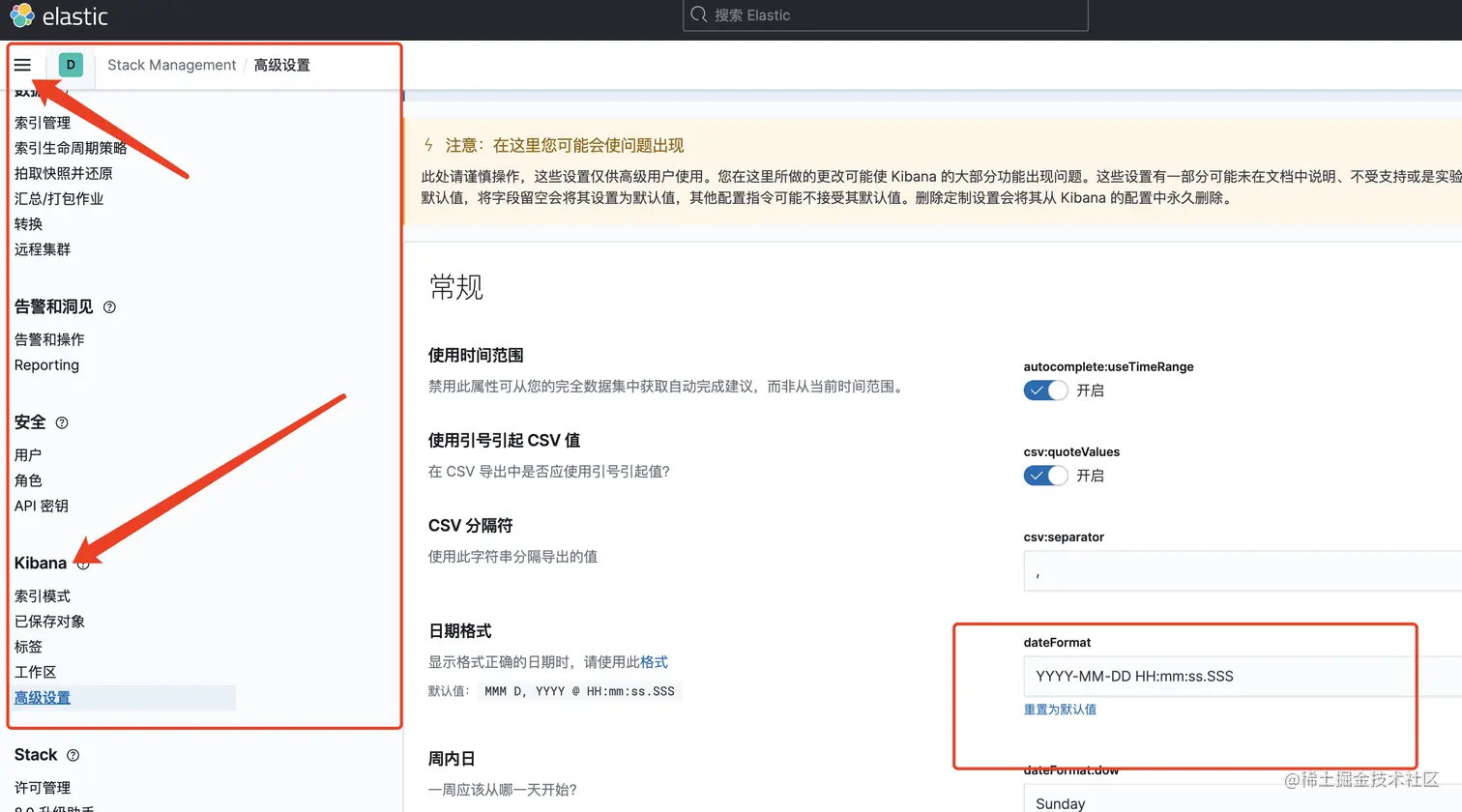Open 用户 under 安全
1462x812 pixels.
(x=28, y=455)
